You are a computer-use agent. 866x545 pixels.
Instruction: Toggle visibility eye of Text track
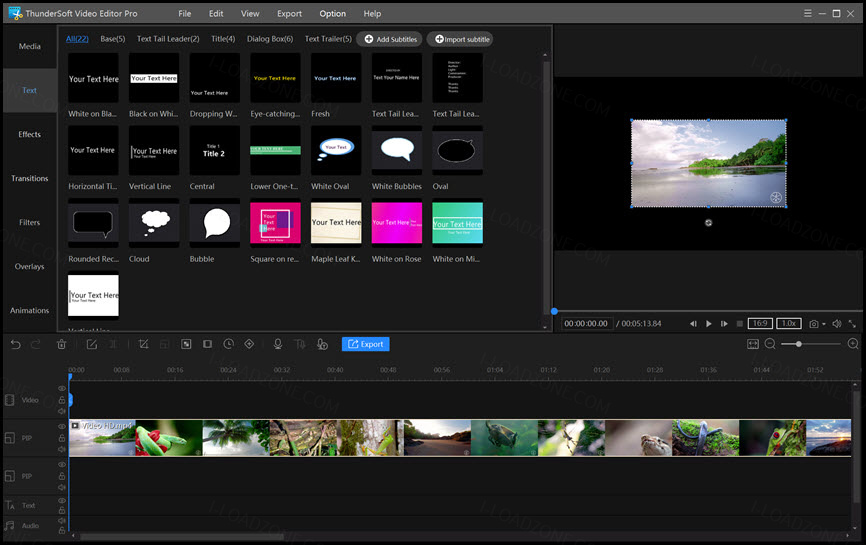pos(62,501)
